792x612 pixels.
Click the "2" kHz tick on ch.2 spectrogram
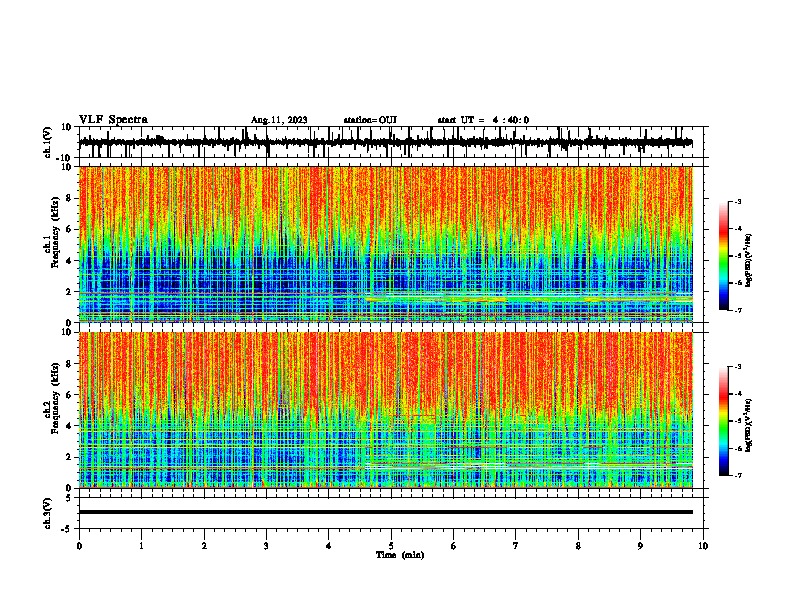point(70,457)
